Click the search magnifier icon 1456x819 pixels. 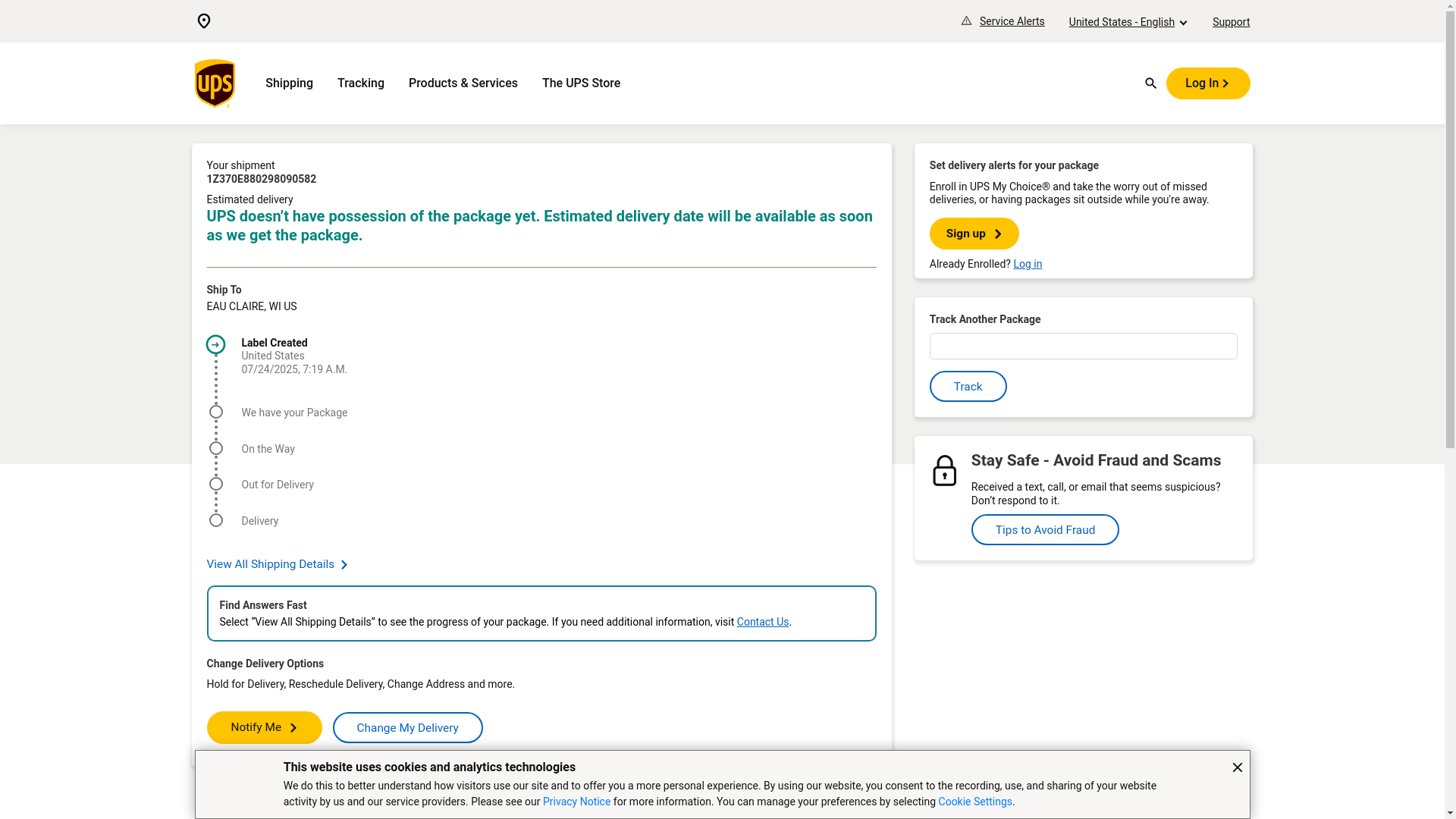pyautogui.click(x=1150, y=83)
